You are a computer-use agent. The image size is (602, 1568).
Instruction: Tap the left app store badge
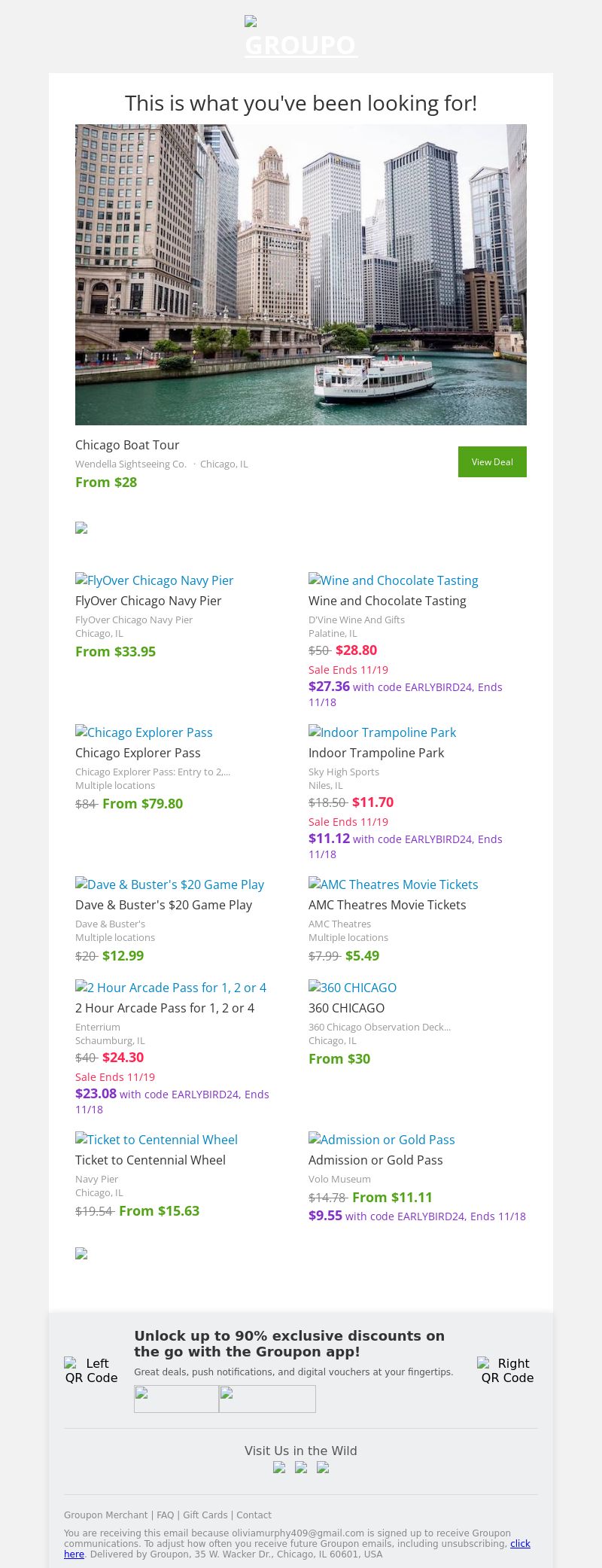click(x=176, y=1399)
